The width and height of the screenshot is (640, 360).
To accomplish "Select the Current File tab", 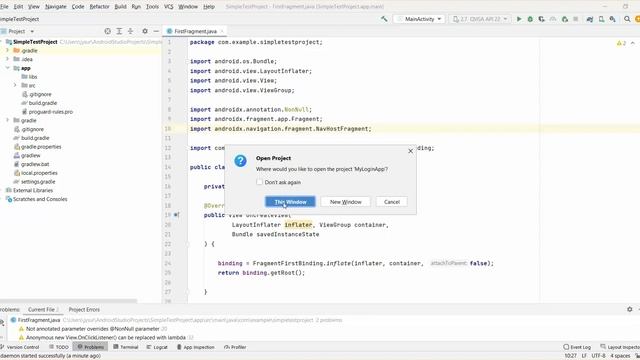I will (42, 309).
